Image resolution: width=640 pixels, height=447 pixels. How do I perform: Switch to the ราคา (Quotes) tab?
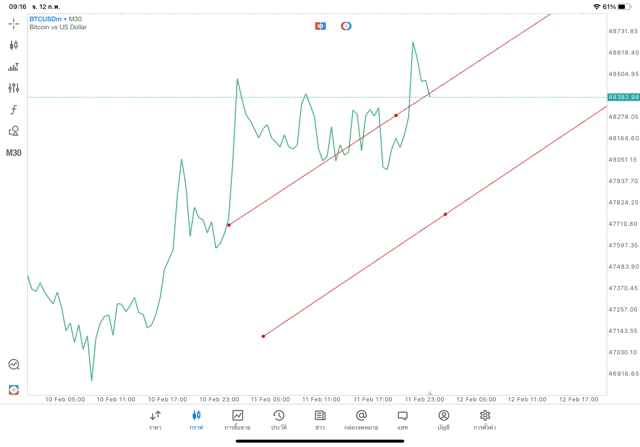click(x=155, y=419)
